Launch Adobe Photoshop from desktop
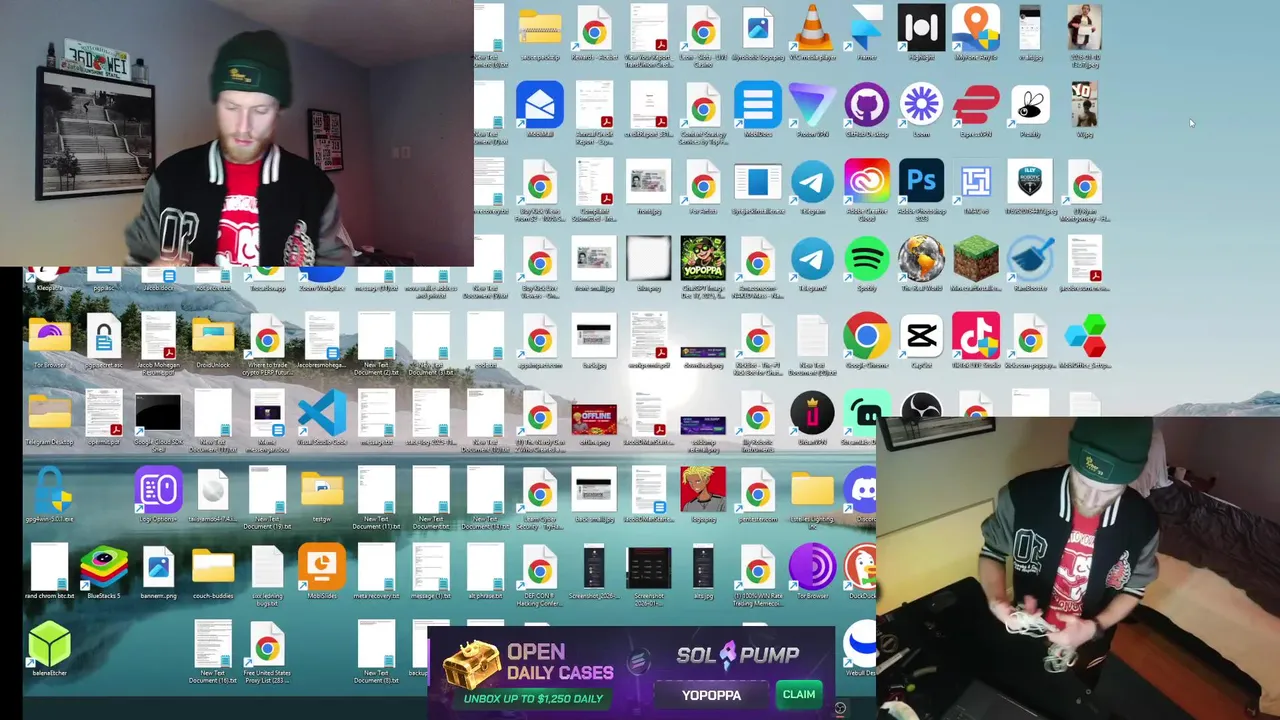This screenshot has height=720, width=1280. 921,182
